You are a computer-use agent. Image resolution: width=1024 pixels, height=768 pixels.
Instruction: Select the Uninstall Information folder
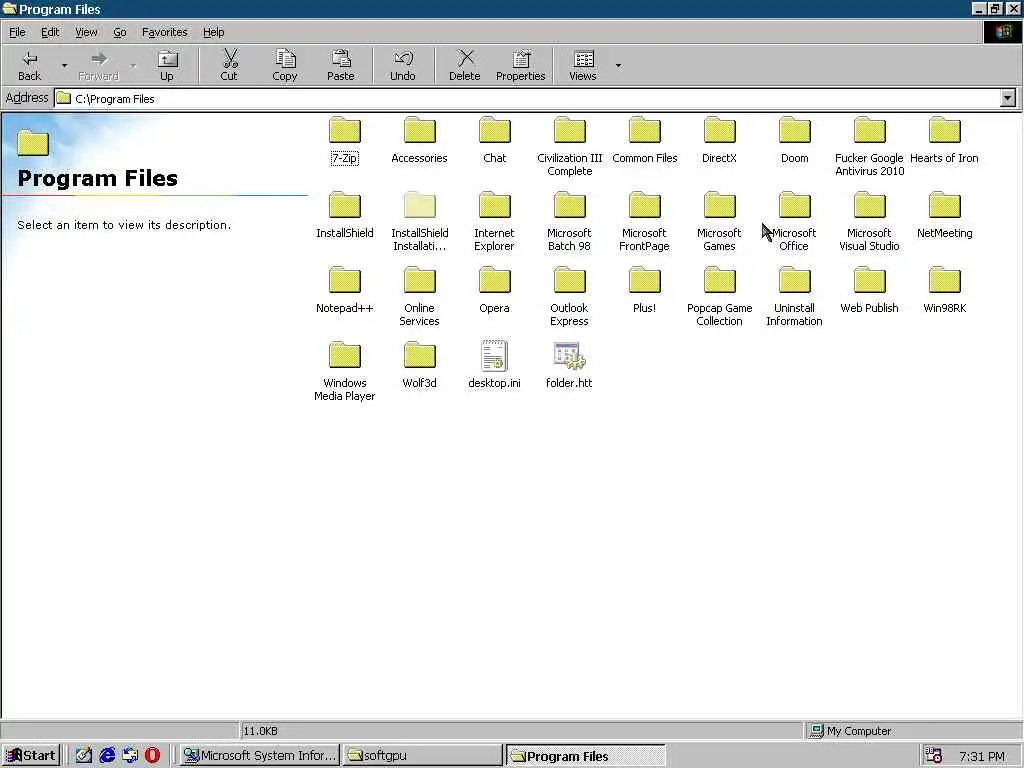coord(795,296)
